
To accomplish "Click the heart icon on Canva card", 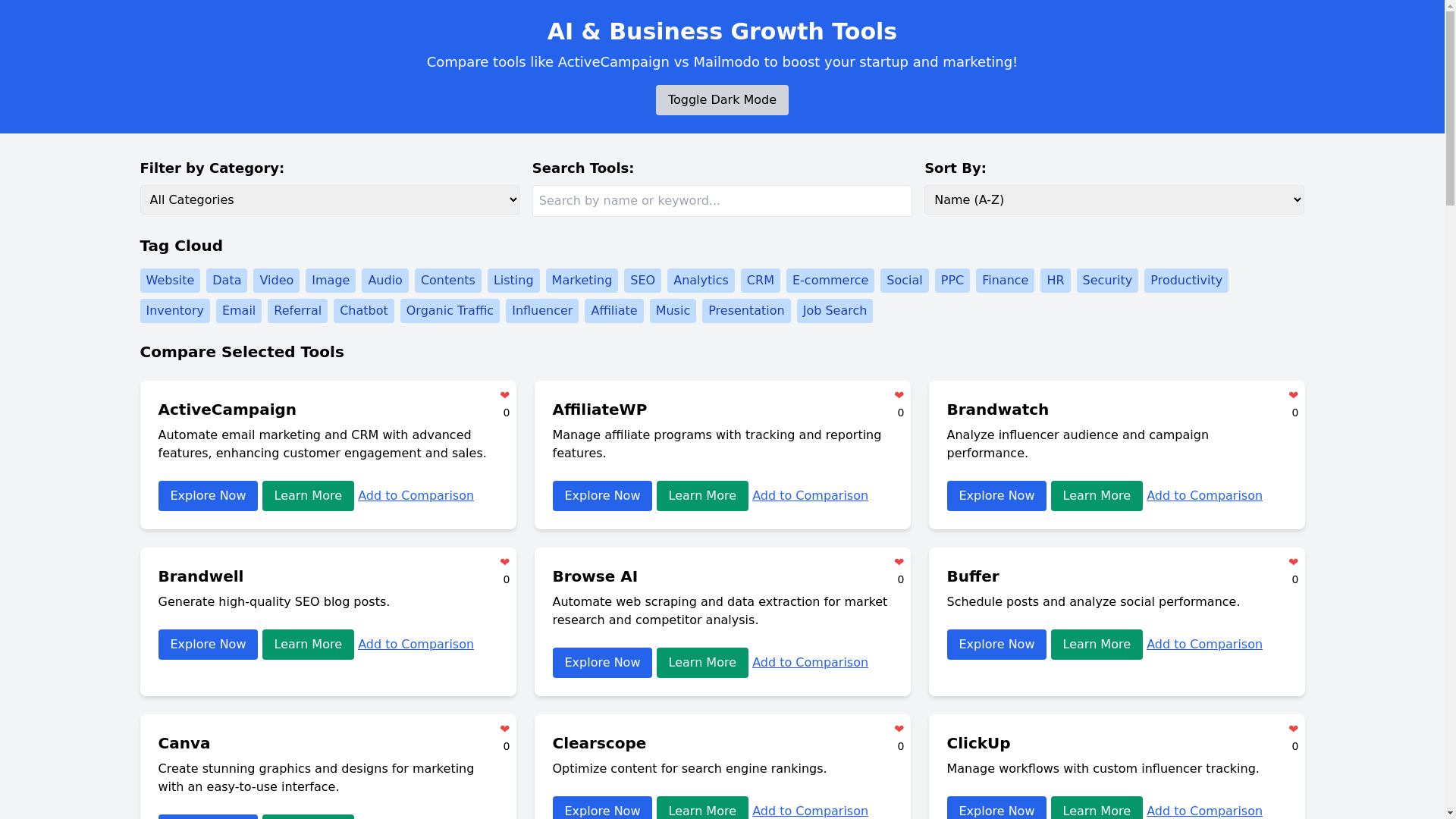I will pos(505,729).
